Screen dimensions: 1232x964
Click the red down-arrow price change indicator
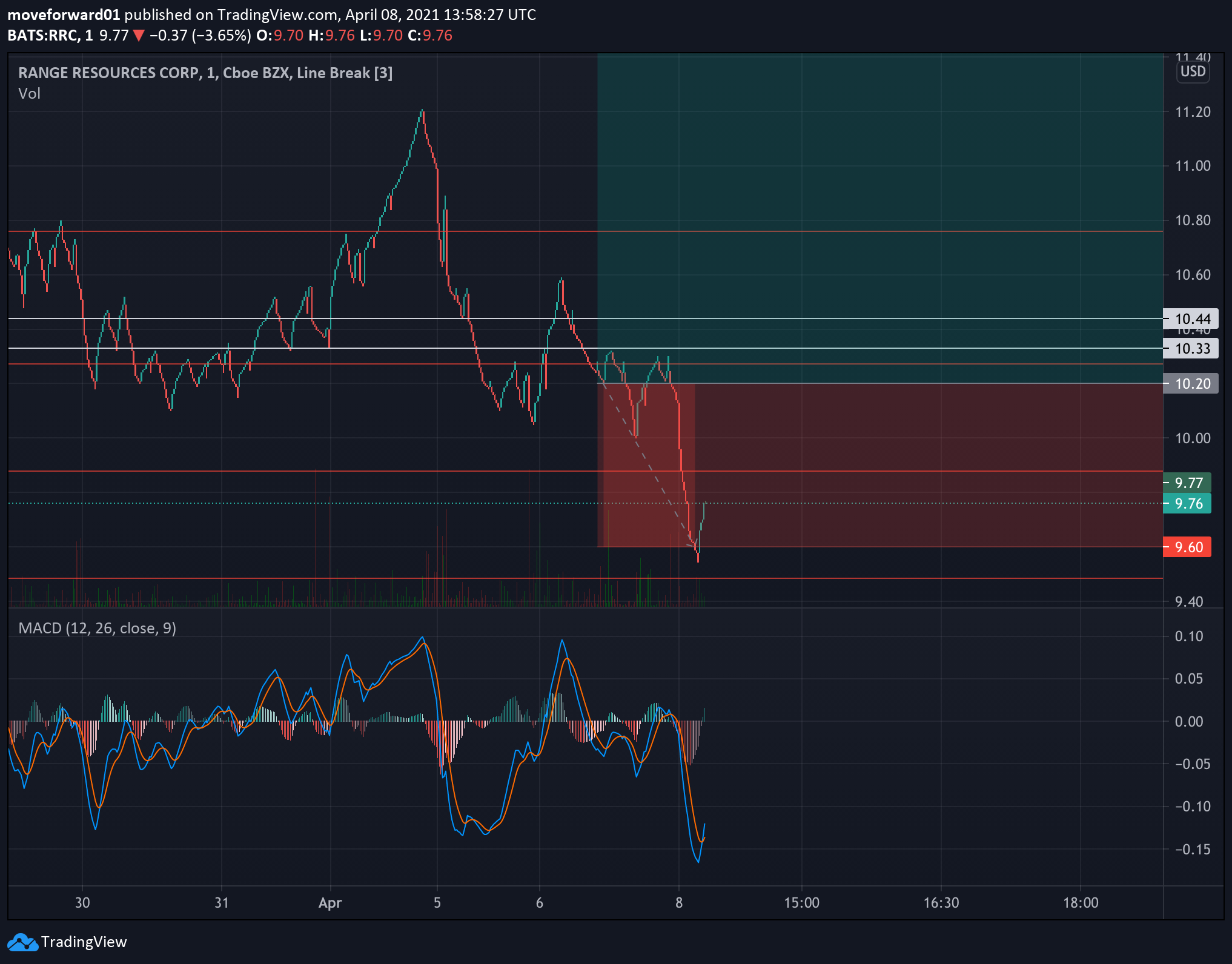[x=139, y=36]
